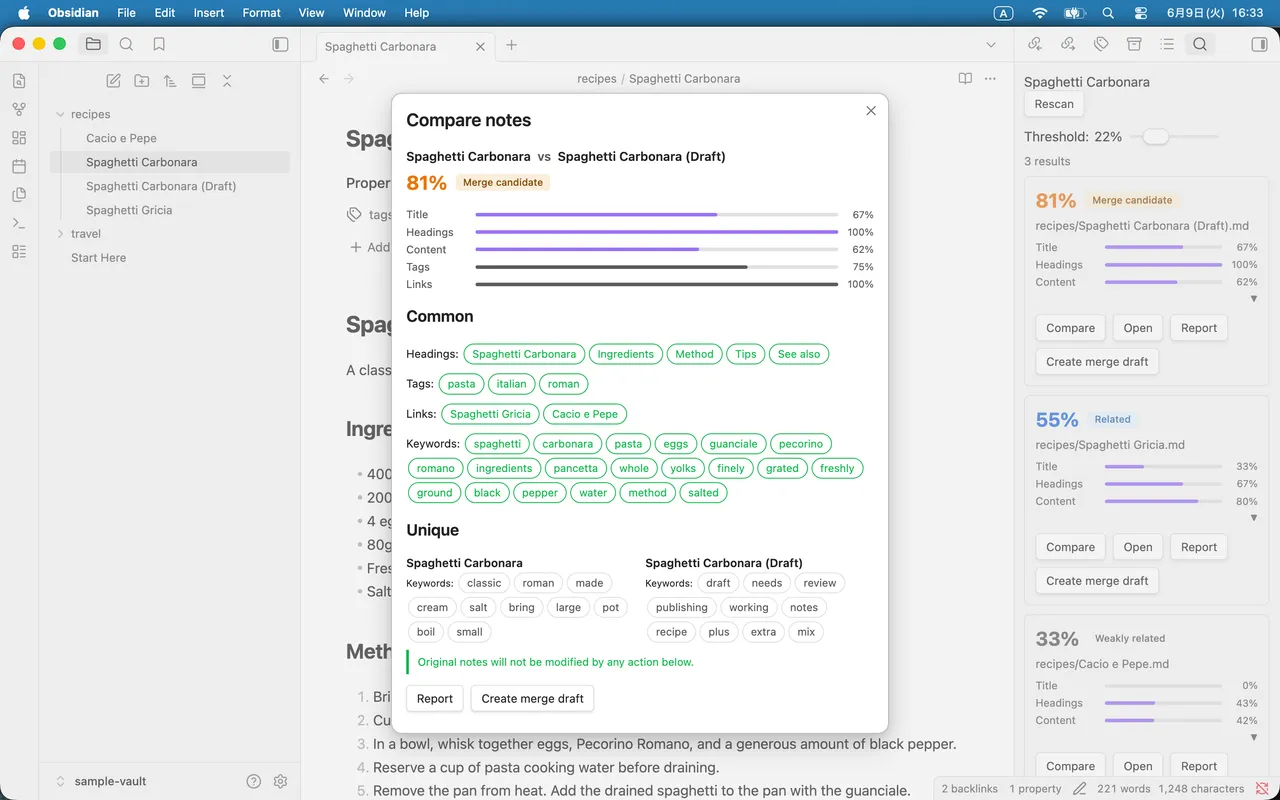Click Compare for Spaghetti Gricia result

tap(1070, 547)
